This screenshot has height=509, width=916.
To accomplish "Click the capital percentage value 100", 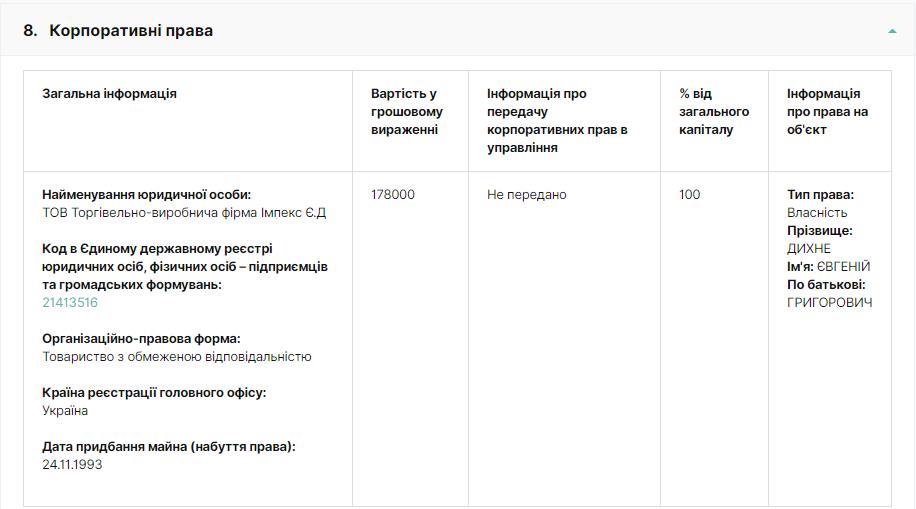I will pos(690,195).
